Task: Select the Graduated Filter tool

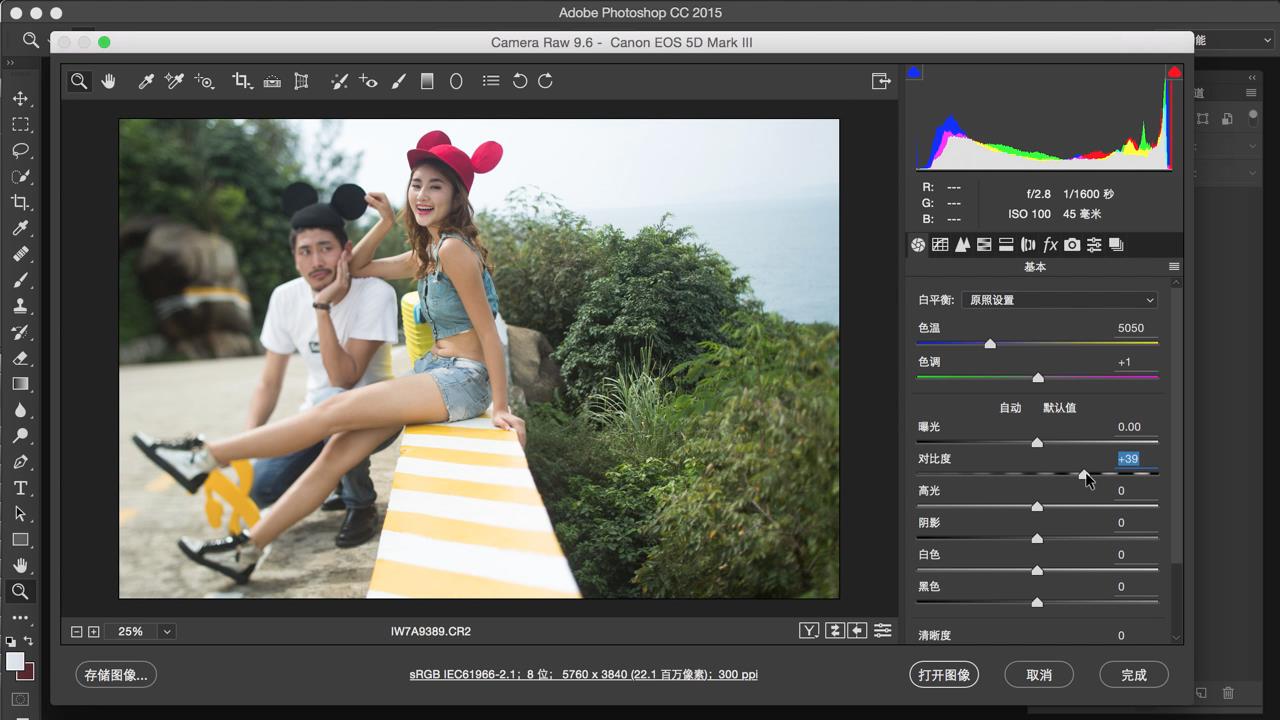Action: [427, 82]
